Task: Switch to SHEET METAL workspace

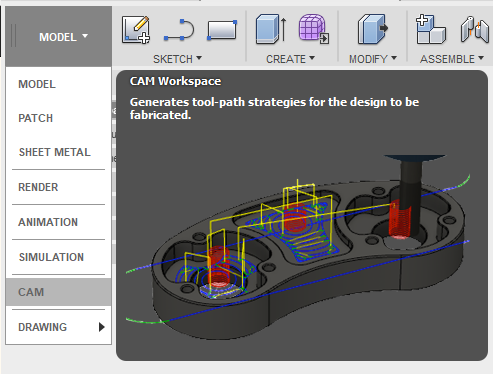Action: click(x=59, y=152)
